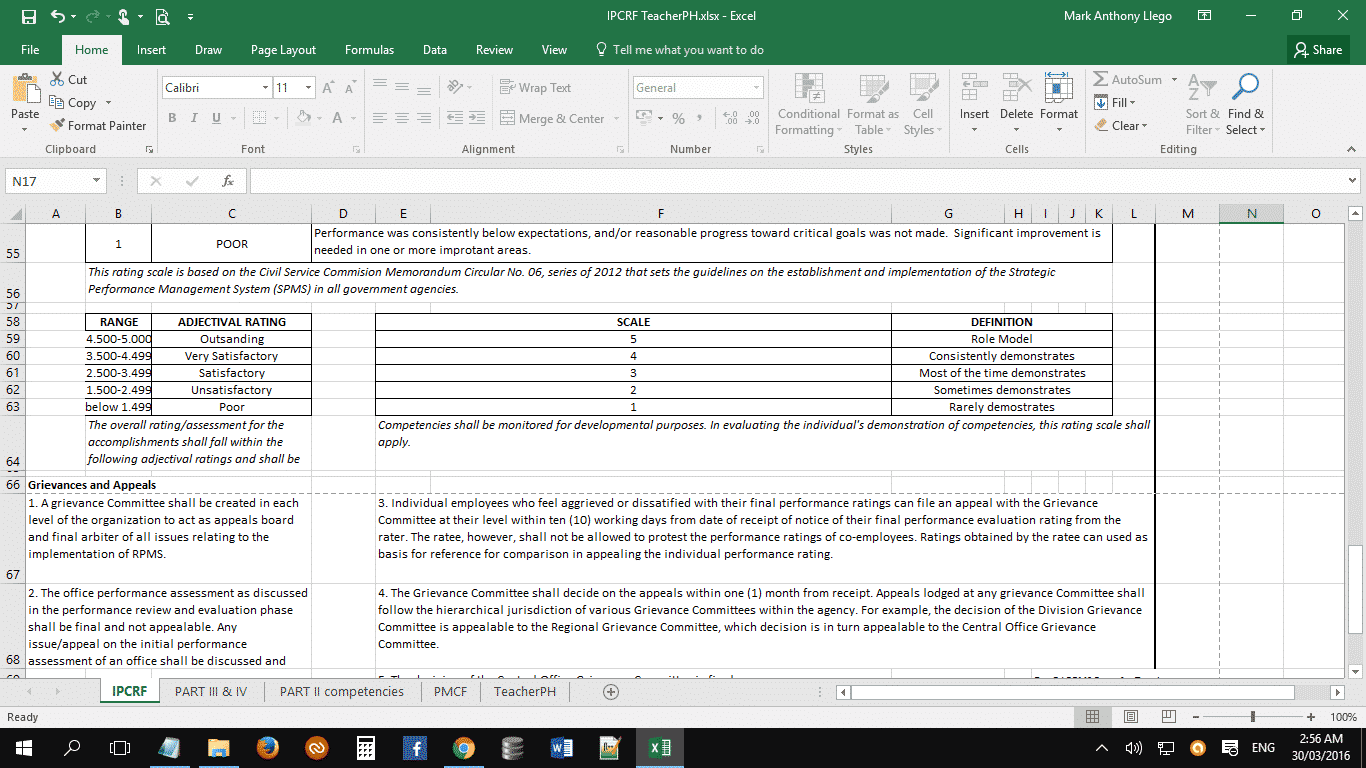
Task: Expand the formula bar
Action: pyautogui.click(x=1353, y=181)
